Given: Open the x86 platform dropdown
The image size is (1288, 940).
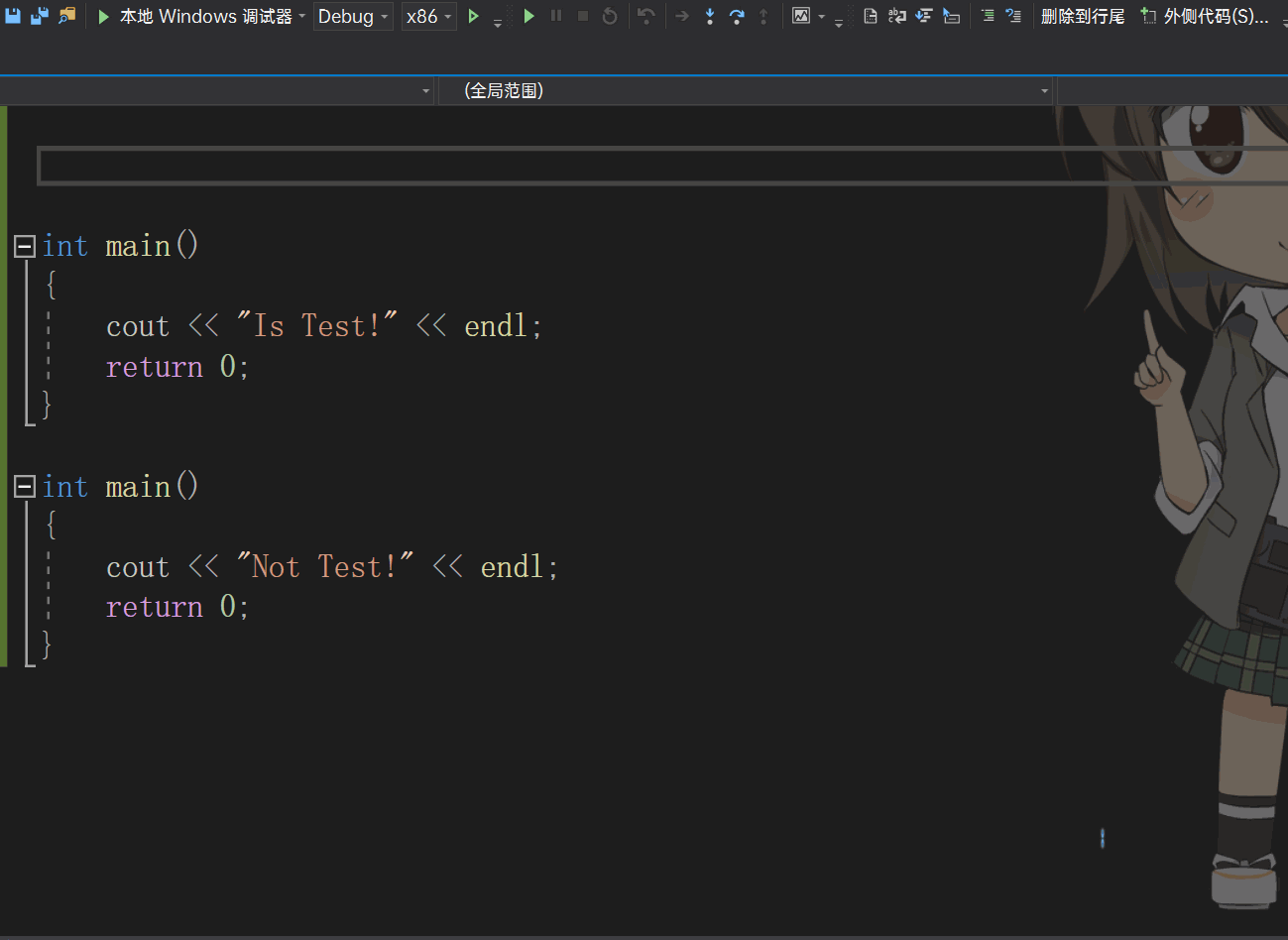Looking at the screenshot, I should (x=428, y=16).
